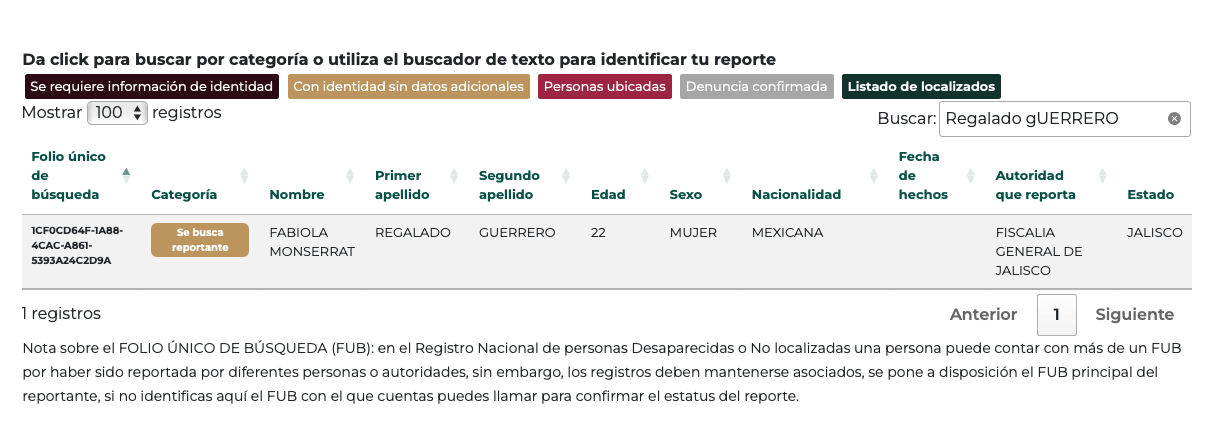The width and height of the screenshot is (1218, 427).
Task: Click sort arrows beside Primer apellido header
Action: click(x=454, y=176)
